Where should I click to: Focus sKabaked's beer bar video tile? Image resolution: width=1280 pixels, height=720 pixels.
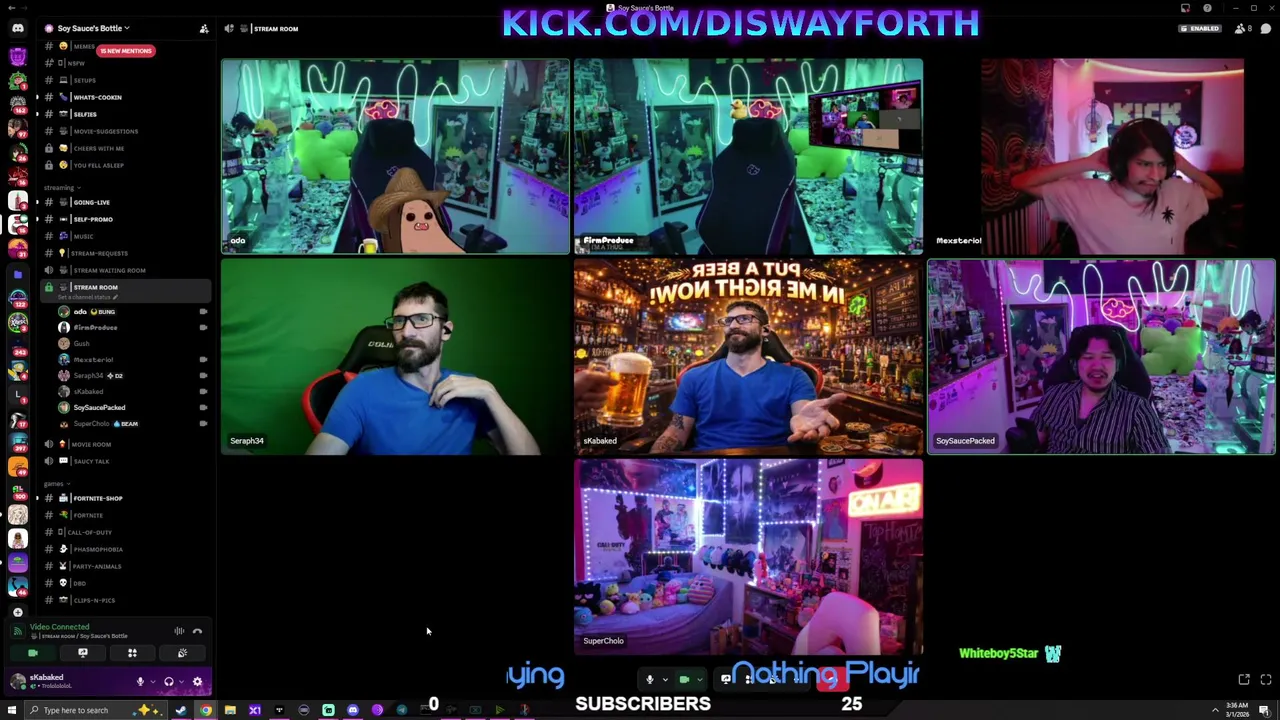coord(748,357)
